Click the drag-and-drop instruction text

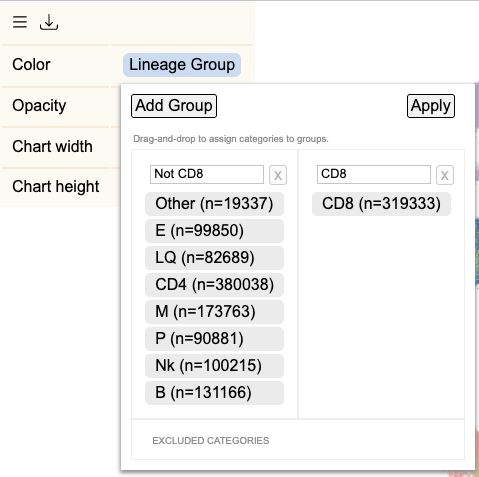tap(231, 139)
